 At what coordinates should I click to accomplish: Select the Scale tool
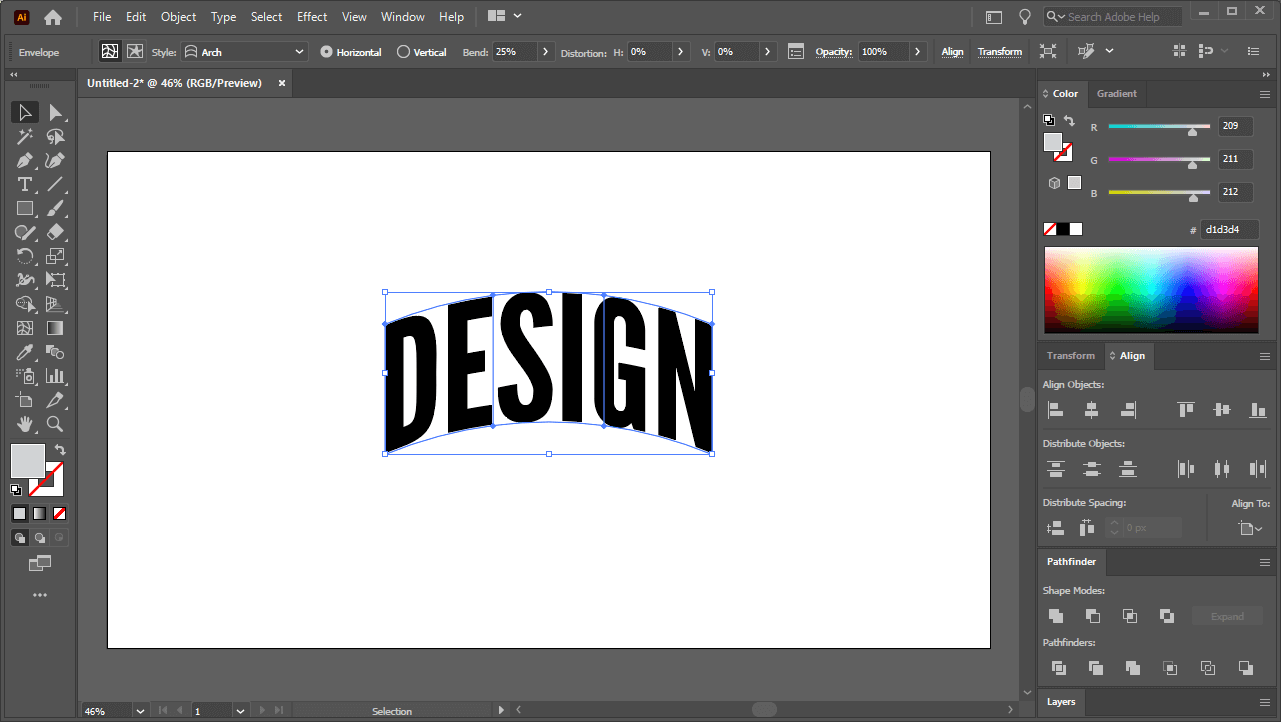[x=56, y=256]
